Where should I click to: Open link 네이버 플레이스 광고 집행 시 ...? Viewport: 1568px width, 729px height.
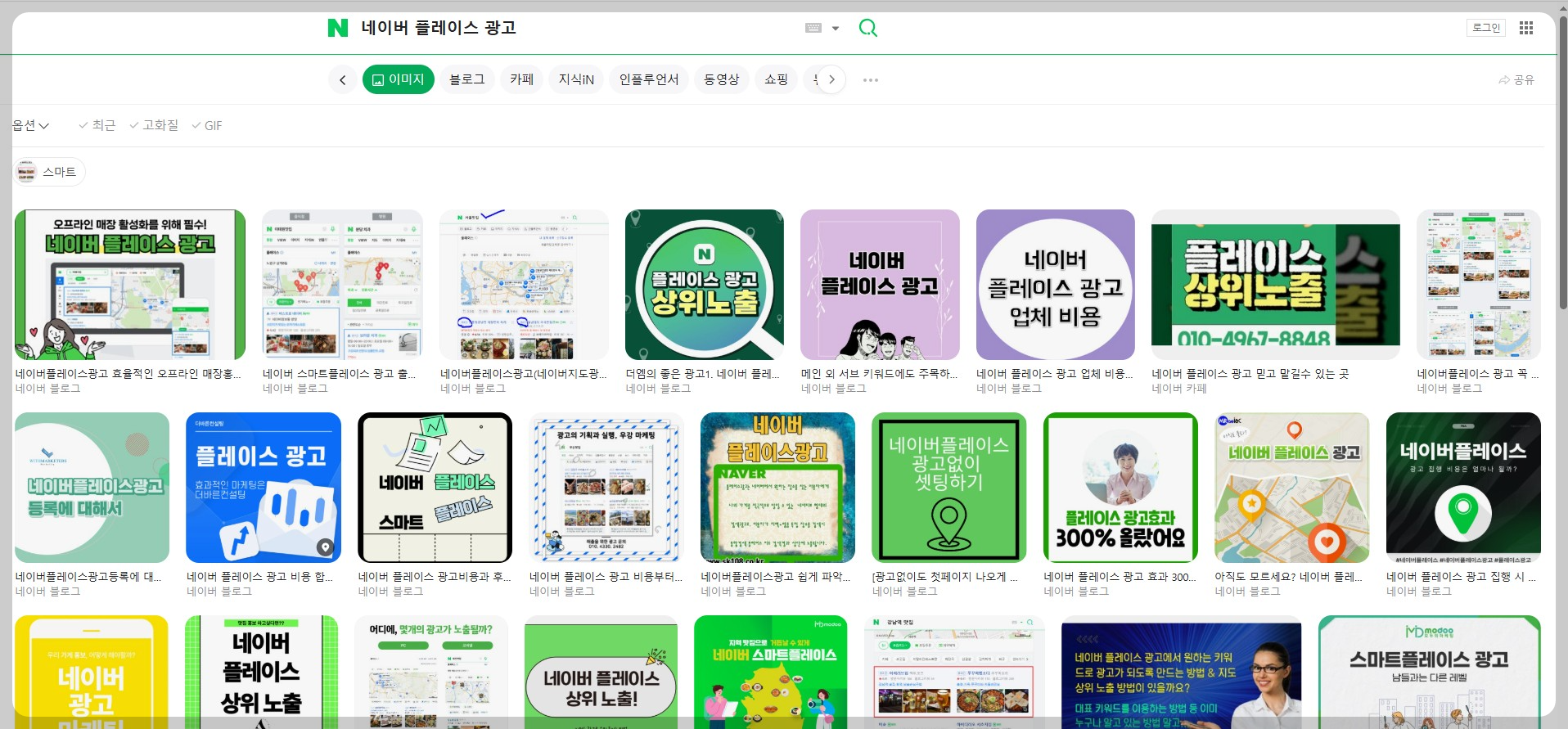point(1462,577)
